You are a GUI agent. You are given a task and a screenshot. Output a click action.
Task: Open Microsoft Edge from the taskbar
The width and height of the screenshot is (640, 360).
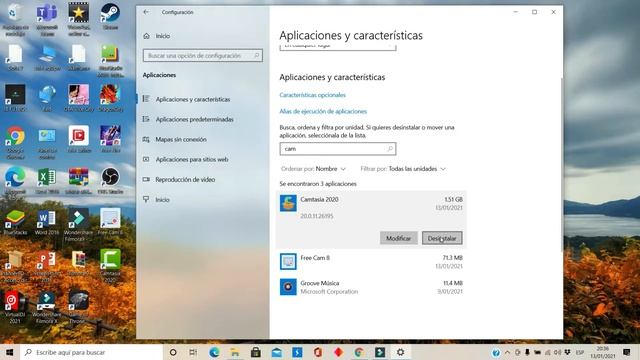pyautogui.click(x=214, y=352)
